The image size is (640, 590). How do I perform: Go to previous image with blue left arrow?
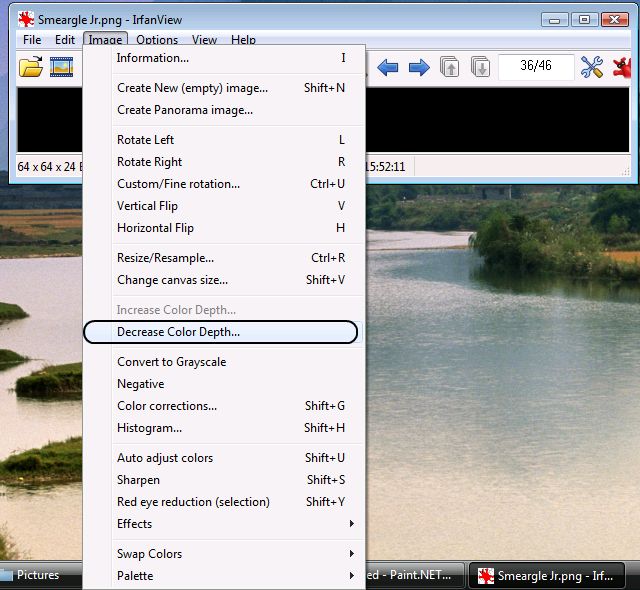click(387, 67)
